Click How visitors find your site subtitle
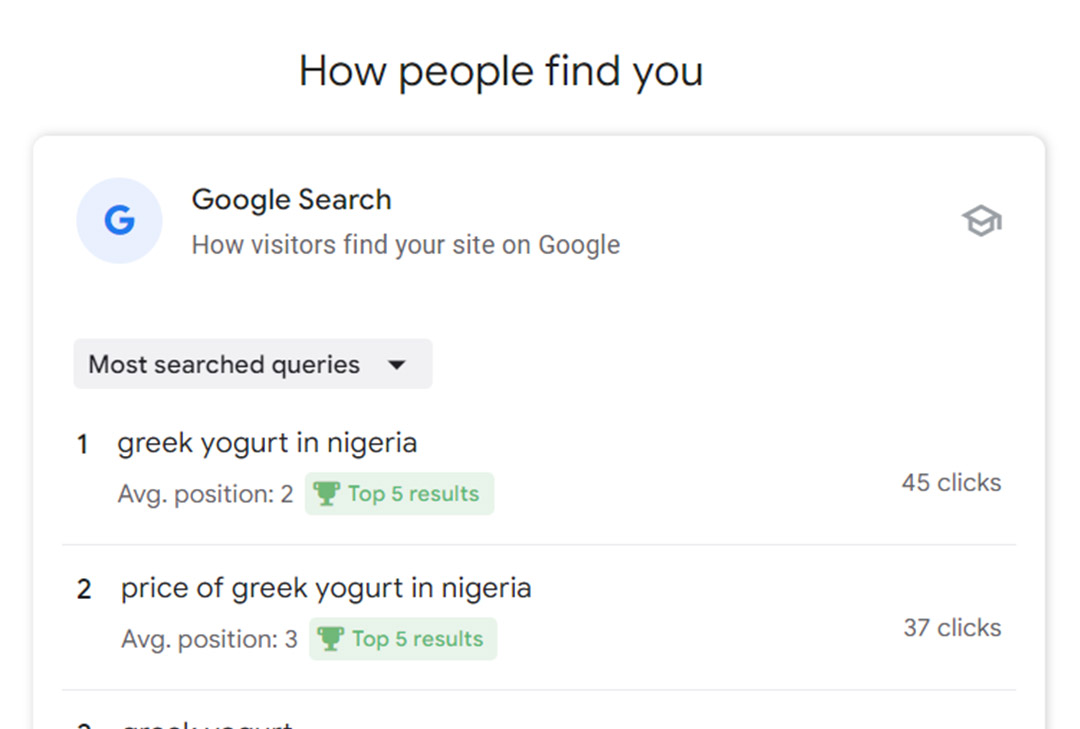Screen dimensions: 1080x729 point(406,245)
